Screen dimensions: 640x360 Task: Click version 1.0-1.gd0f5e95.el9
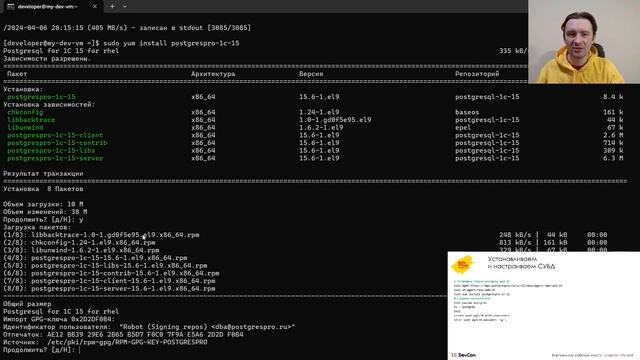(x=335, y=120)
